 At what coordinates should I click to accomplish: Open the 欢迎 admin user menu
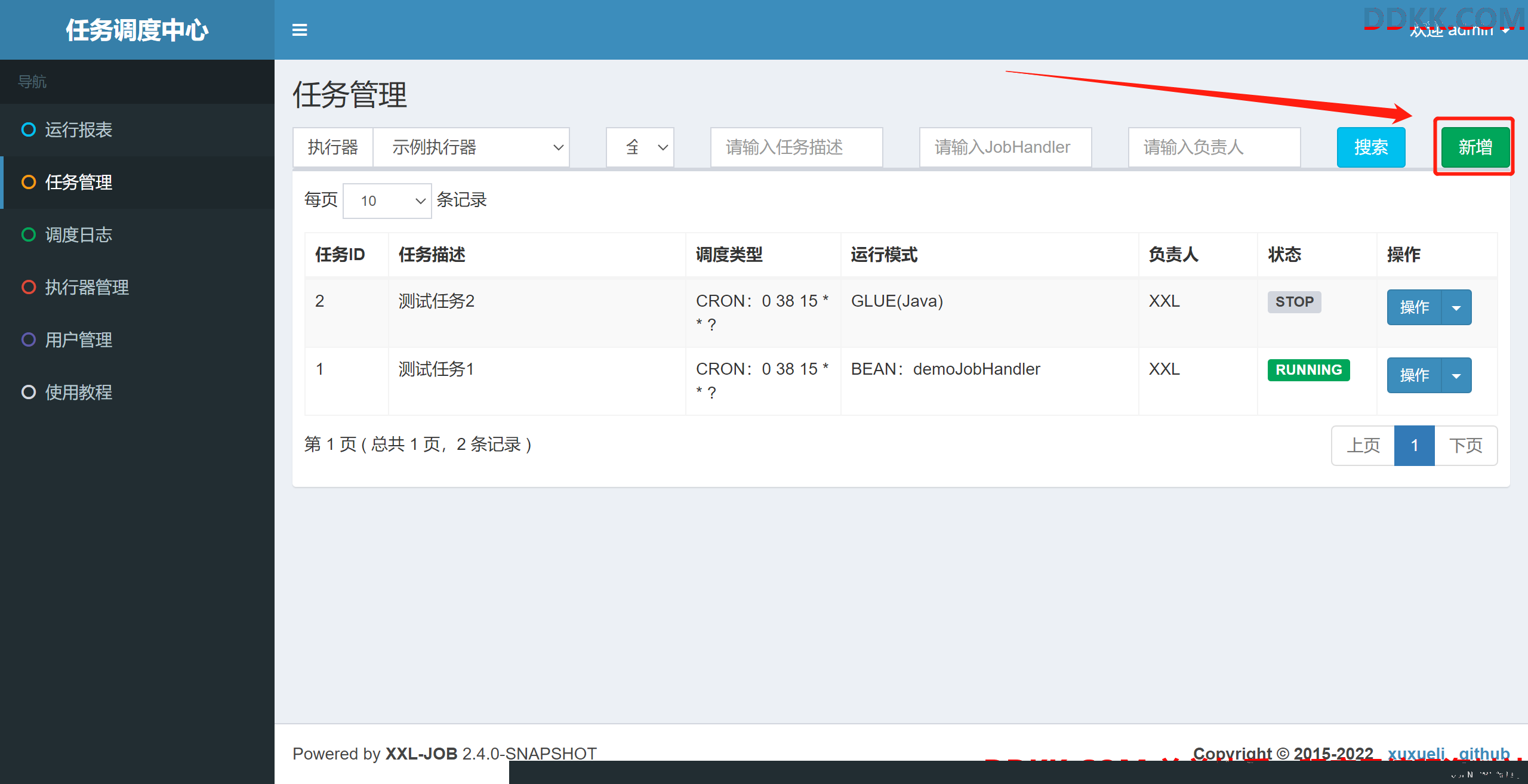point(1459,30)
